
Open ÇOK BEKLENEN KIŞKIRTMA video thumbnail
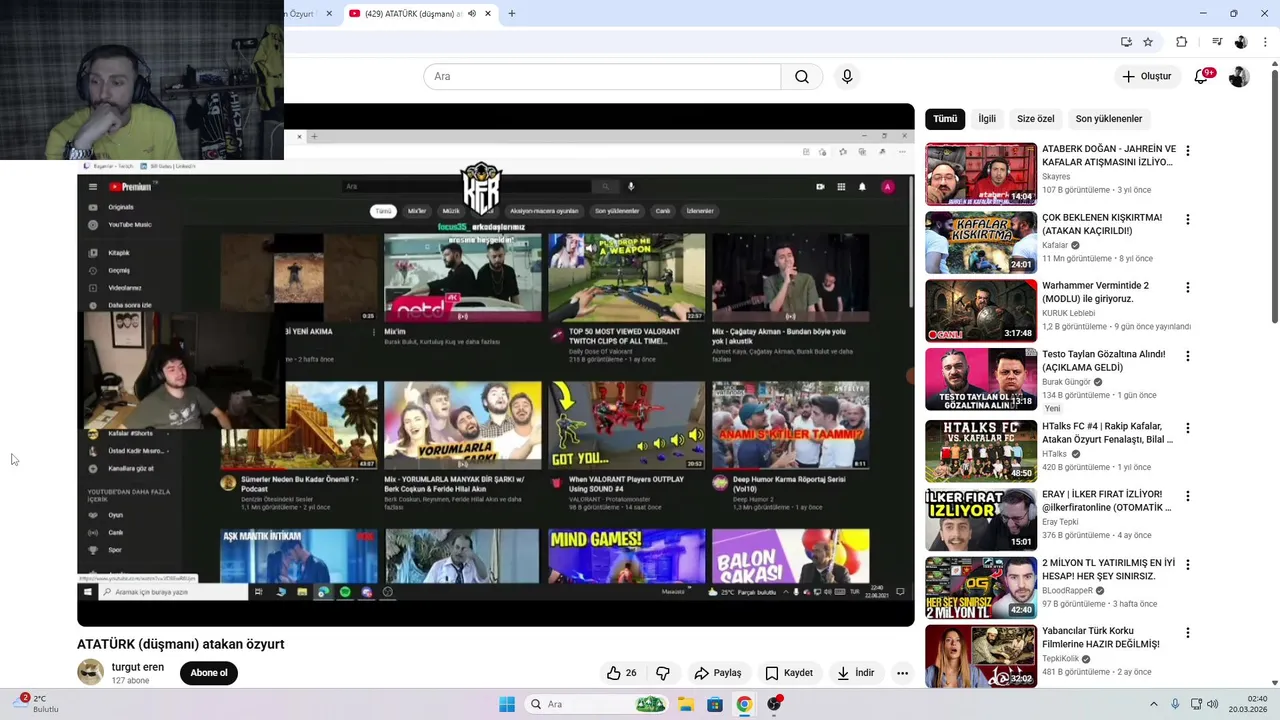(x=981, y=242)
